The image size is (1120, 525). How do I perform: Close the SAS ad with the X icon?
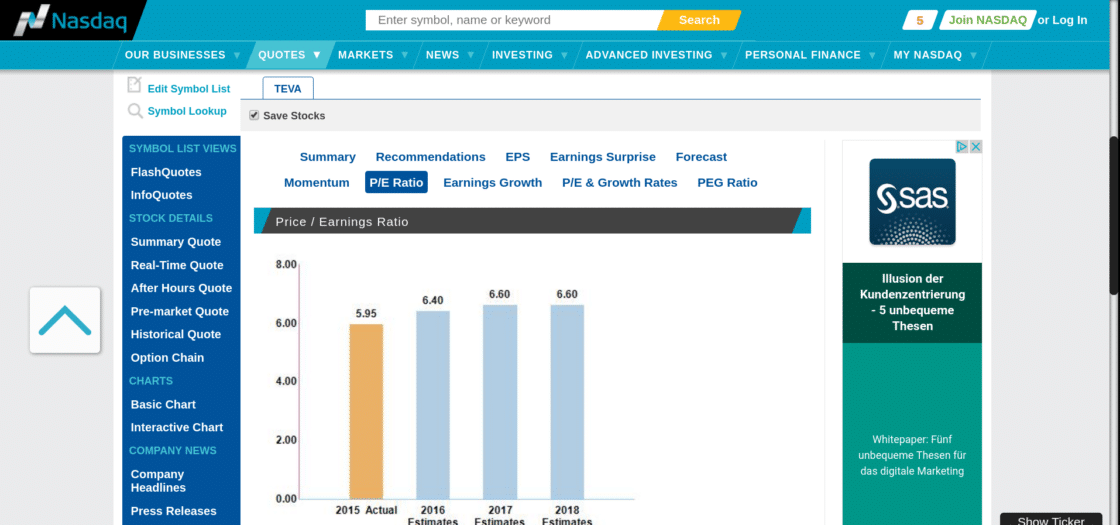(976, 146)
